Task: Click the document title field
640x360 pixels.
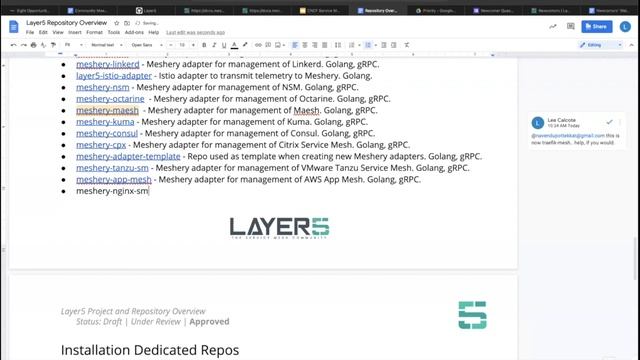Action: 67,23
